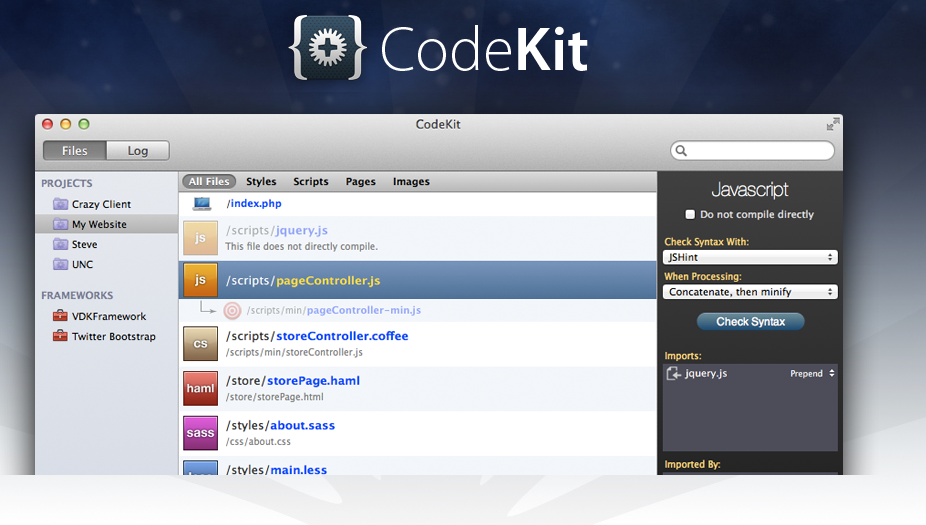
Task: Open the Prepend dropdown for jquery.js import
Action: [x=813, y=373]
